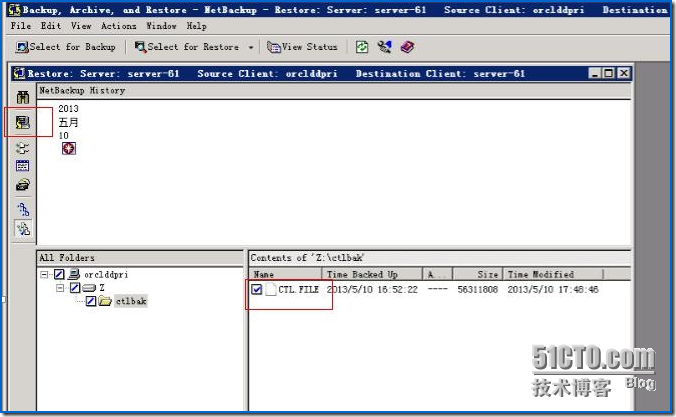Image resolution: width=676 pixels, height=417 pixels.
Task: Open the Actions menu
Action: point(119,26)
